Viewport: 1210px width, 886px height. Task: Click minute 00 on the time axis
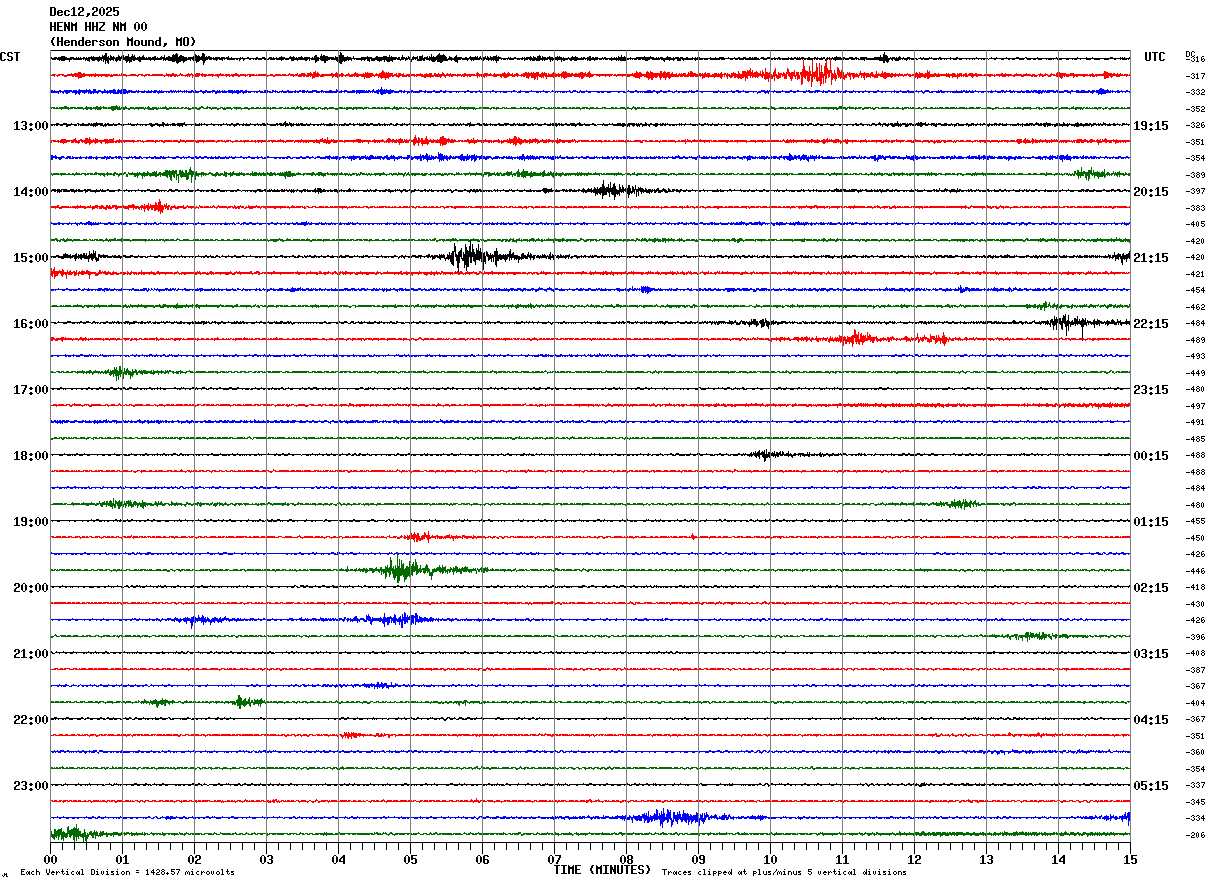(50, 859)
